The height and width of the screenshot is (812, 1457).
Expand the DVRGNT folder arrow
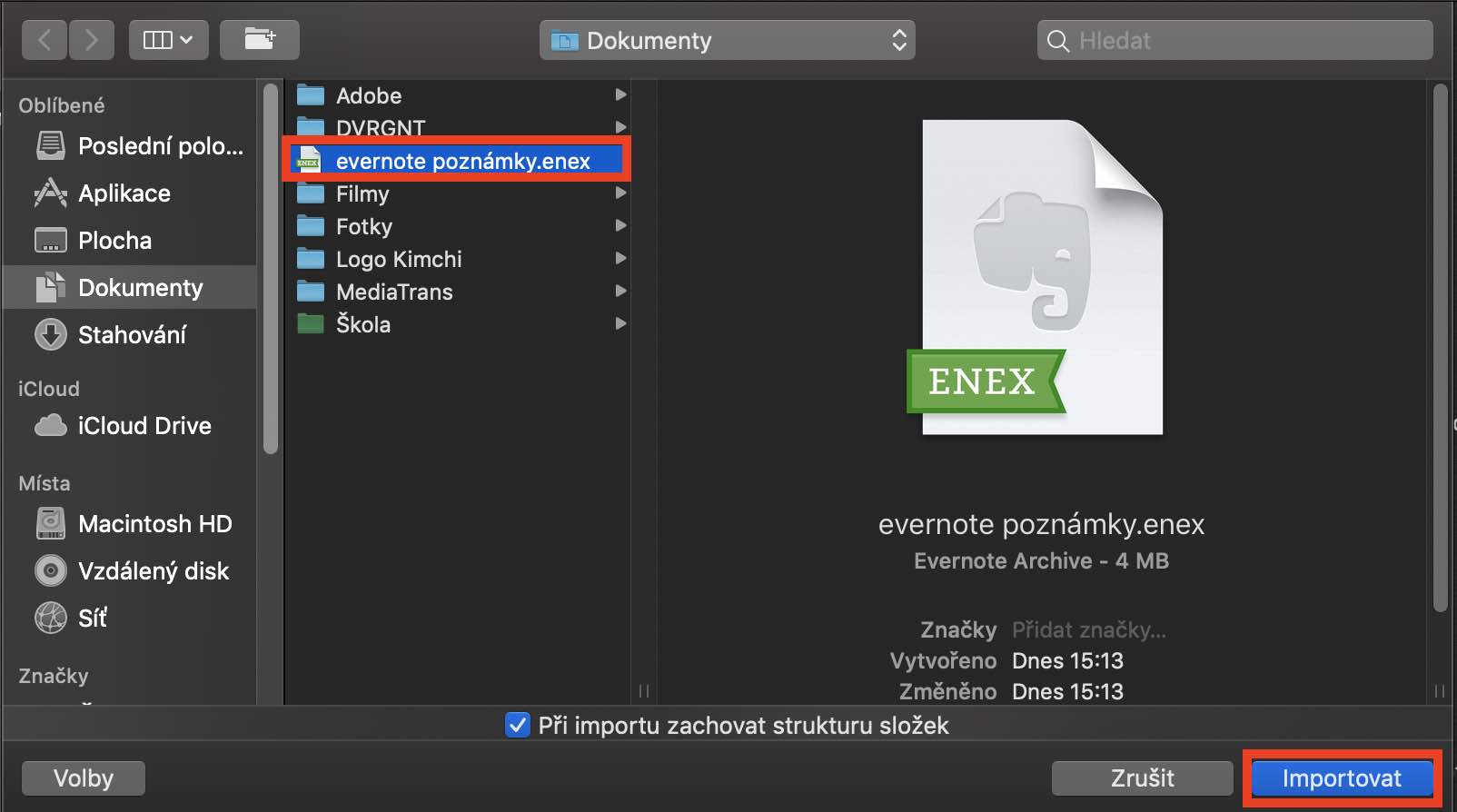click(620, 127)
